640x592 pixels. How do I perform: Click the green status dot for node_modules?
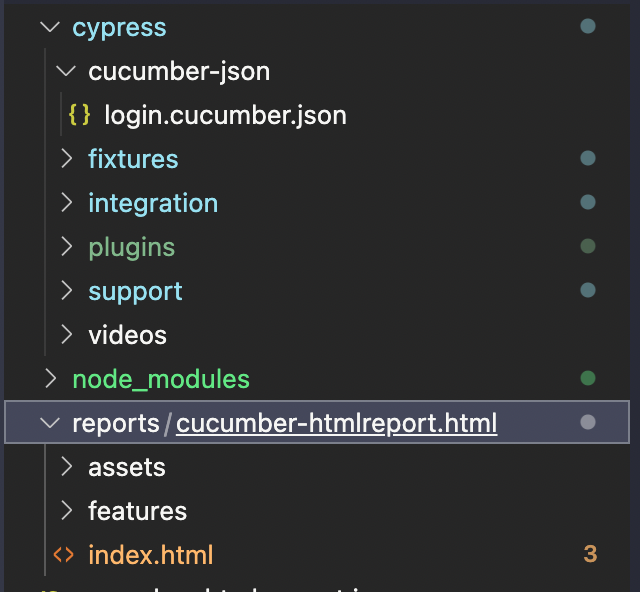(x=588, y=378)
